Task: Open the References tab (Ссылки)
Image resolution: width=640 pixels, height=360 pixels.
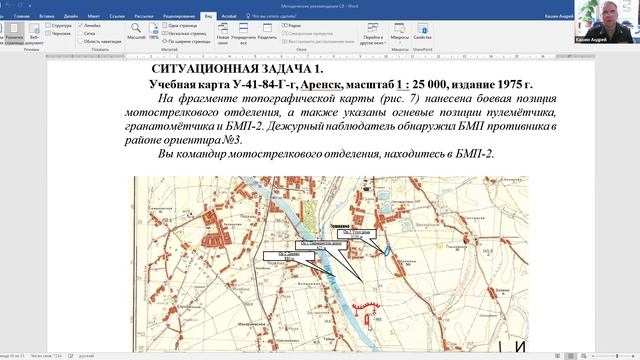Action: pyautogui.click(x=117, y=16)
